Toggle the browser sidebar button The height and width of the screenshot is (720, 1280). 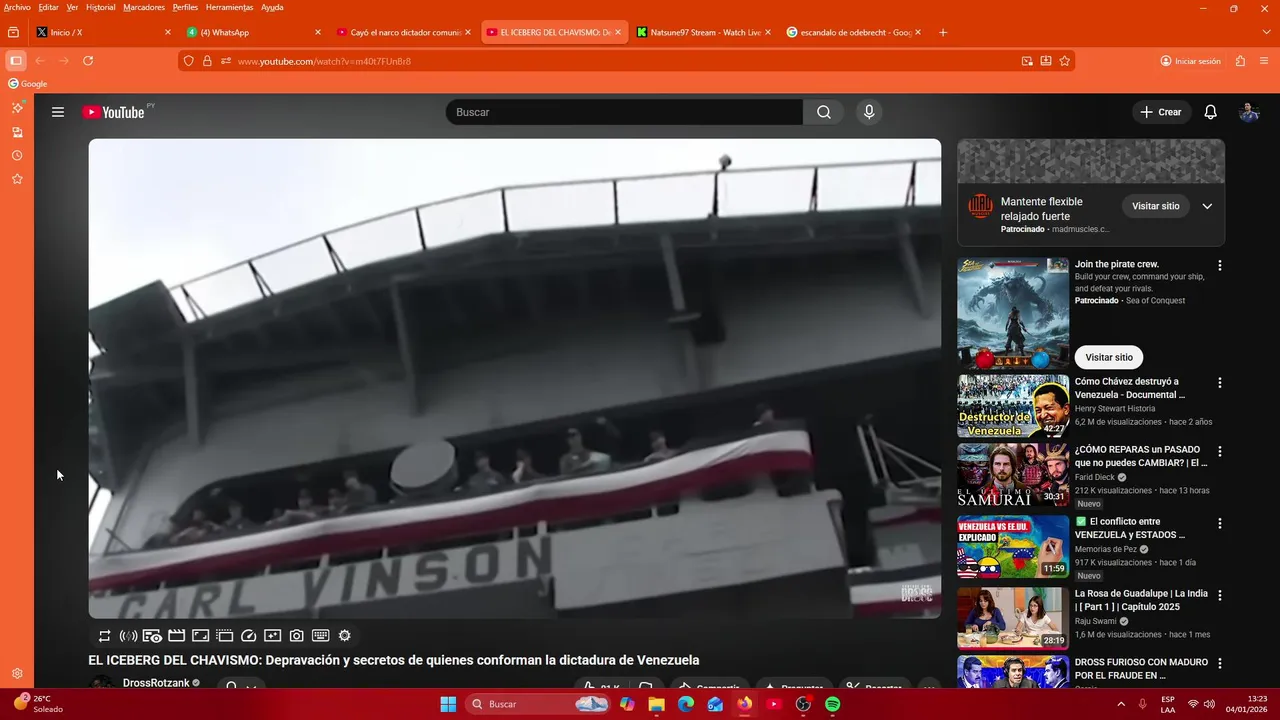(x=15, y=61)
